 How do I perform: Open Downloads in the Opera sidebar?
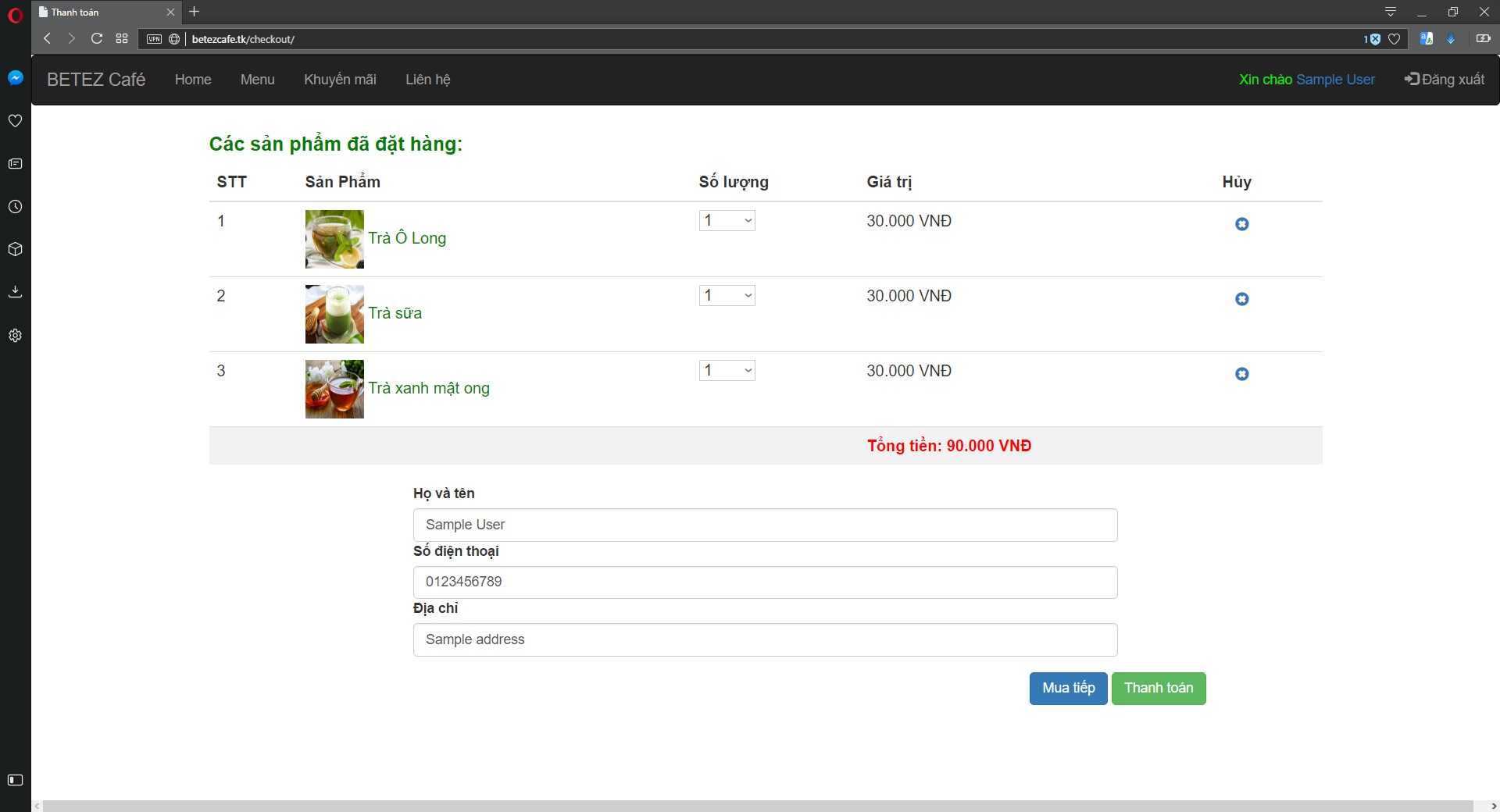click(x=15, y=292)
